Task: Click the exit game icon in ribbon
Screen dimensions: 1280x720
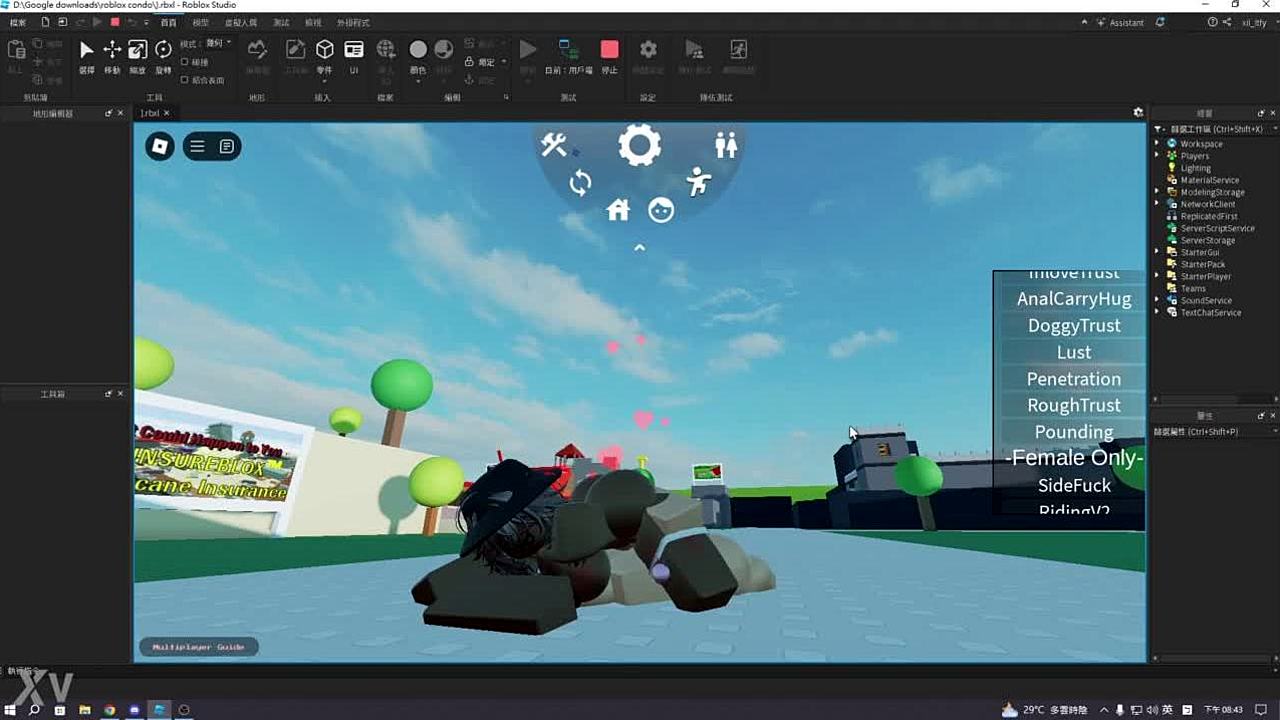Action: tap(738, 50)
